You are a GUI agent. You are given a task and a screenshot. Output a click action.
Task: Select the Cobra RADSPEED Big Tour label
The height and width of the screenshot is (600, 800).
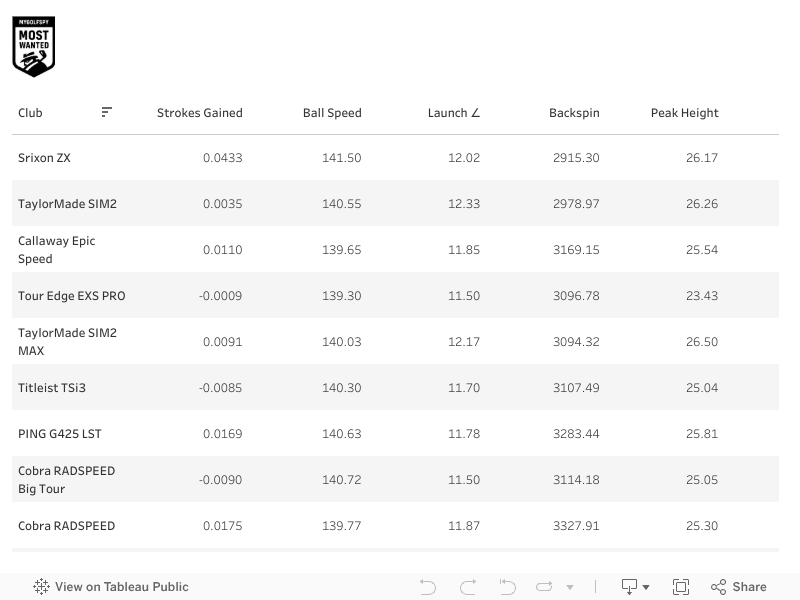[x=66, y=480]
